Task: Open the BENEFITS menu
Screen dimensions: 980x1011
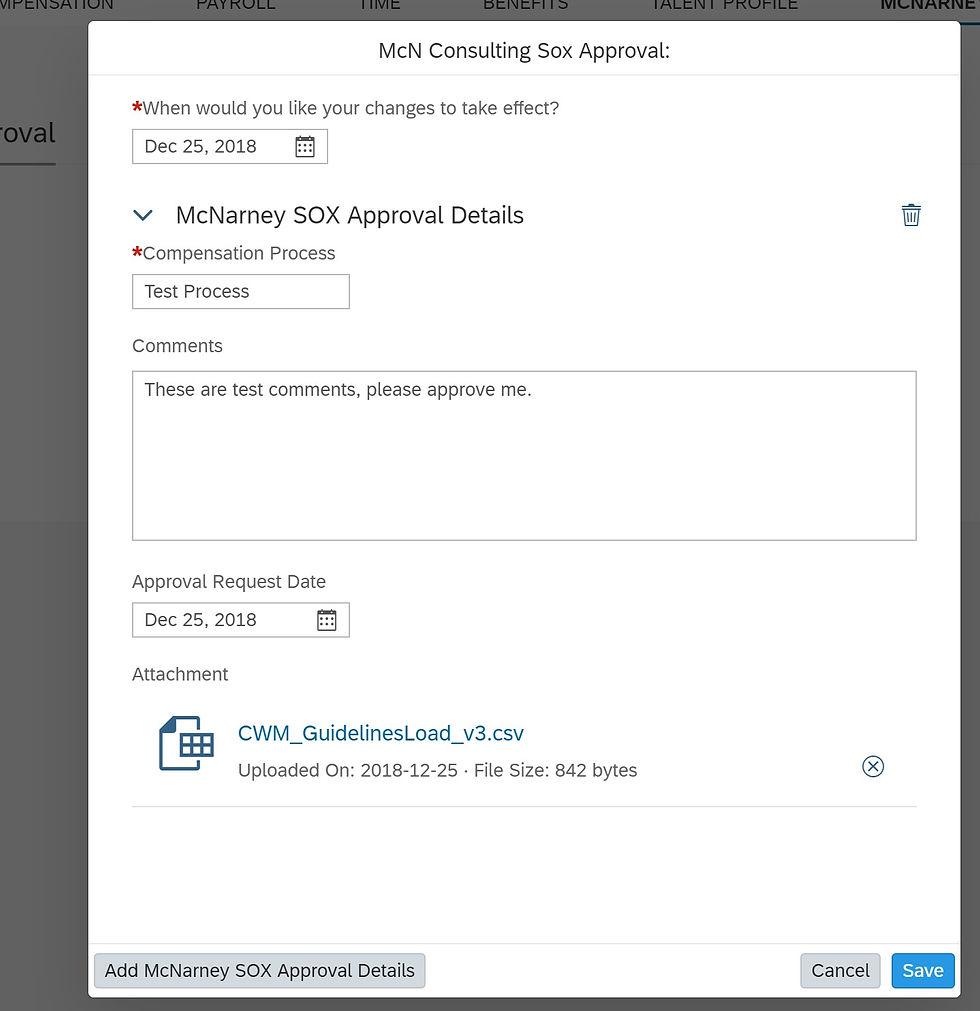Action: 525,6
